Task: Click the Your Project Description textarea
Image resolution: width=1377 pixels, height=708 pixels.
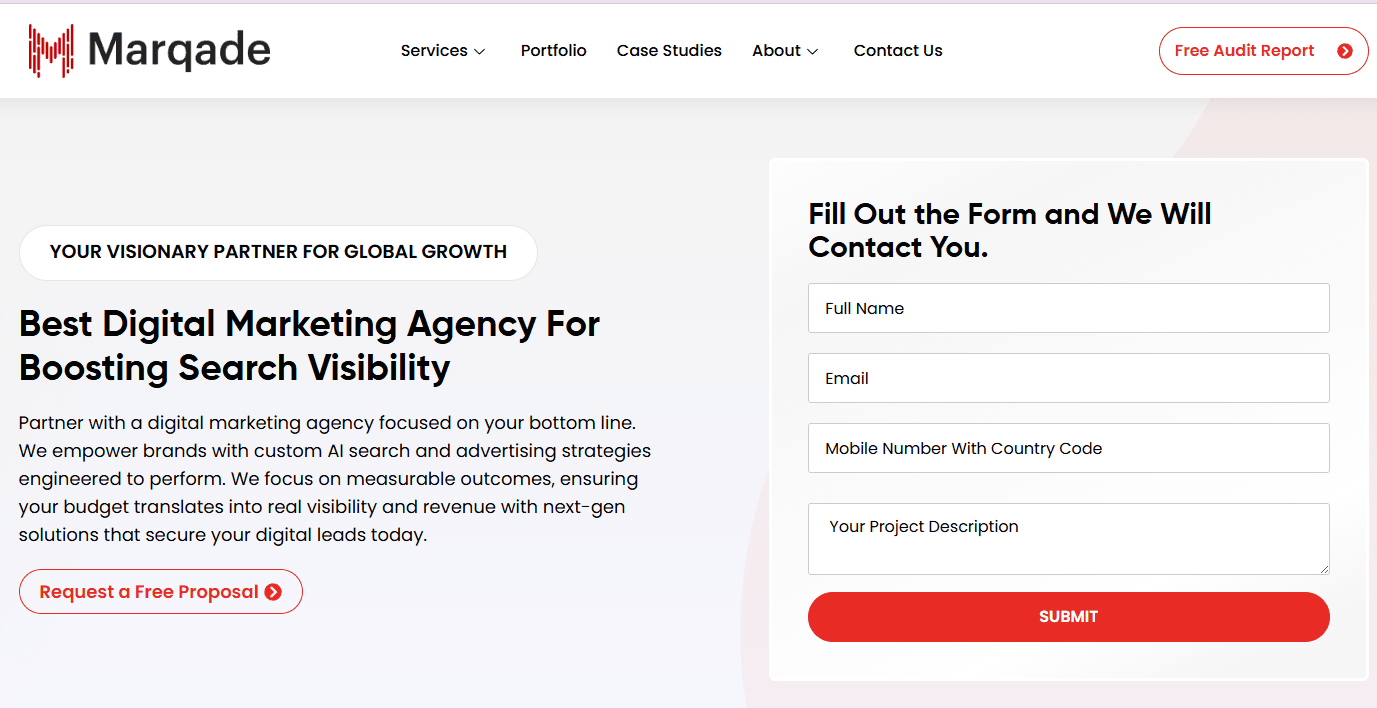Action: point(1068,539)
